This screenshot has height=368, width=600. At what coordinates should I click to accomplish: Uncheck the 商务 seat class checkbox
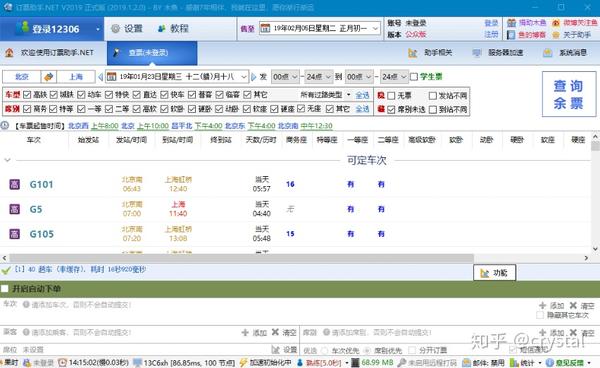pyautogui.click(x=27, y=109)
